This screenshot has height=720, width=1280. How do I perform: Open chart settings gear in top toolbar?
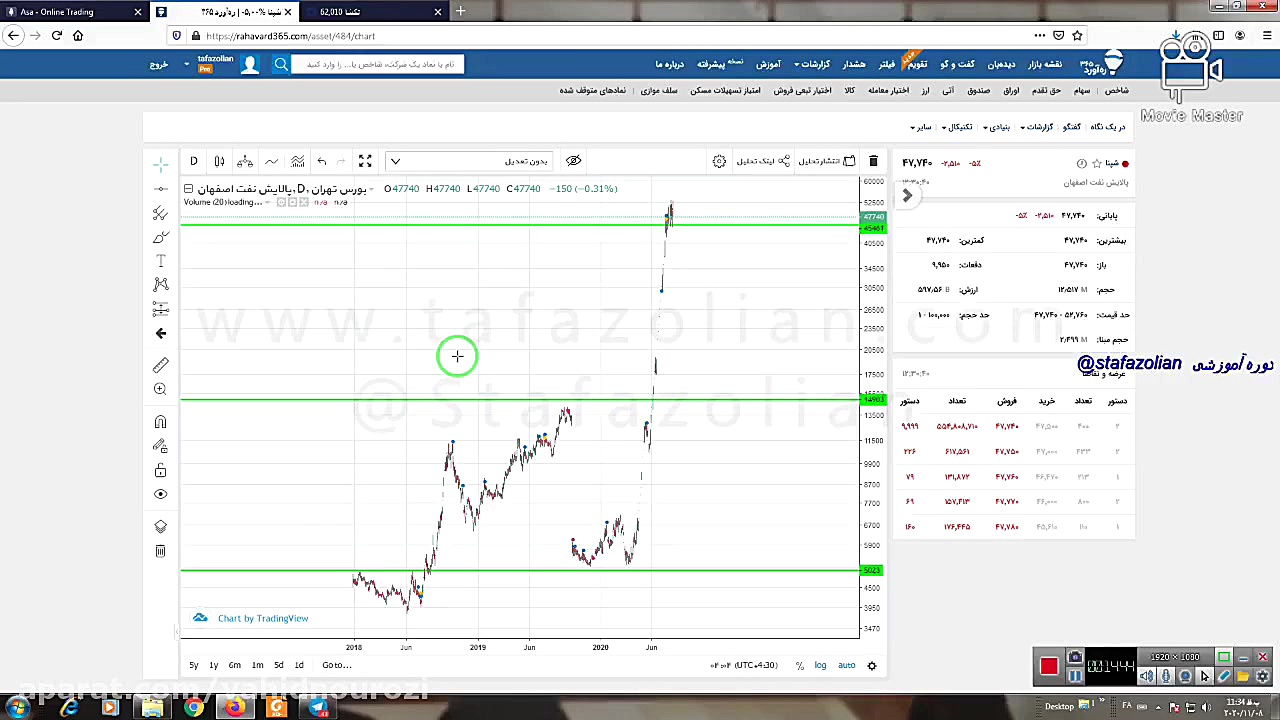coord(719,161)
